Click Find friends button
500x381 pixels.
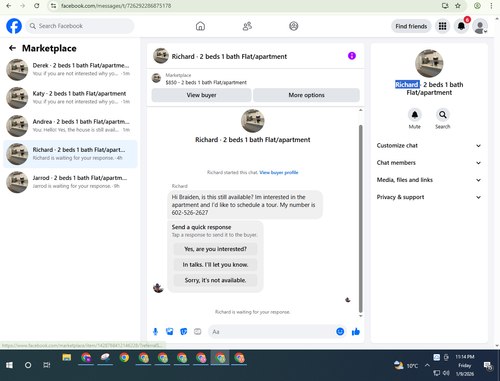(x=411, y=26)
